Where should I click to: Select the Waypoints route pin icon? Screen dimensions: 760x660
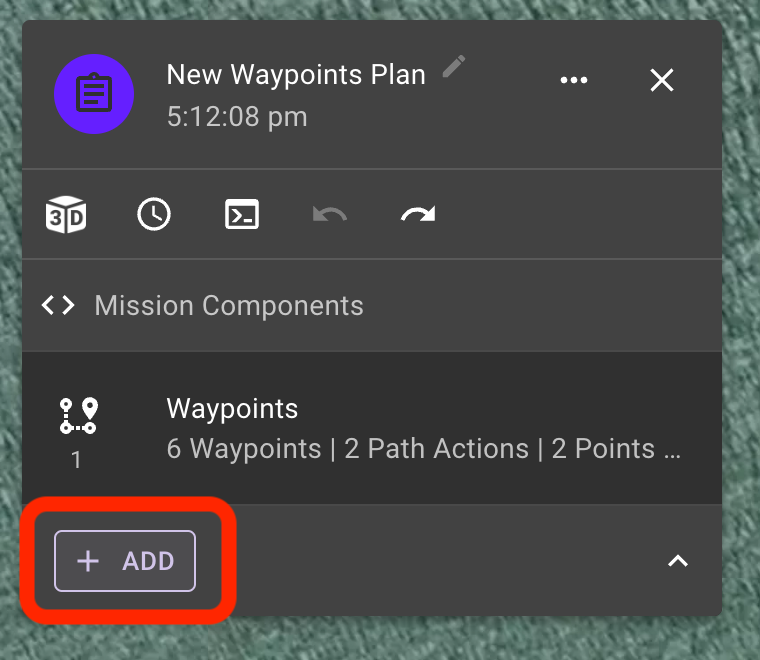79,415
